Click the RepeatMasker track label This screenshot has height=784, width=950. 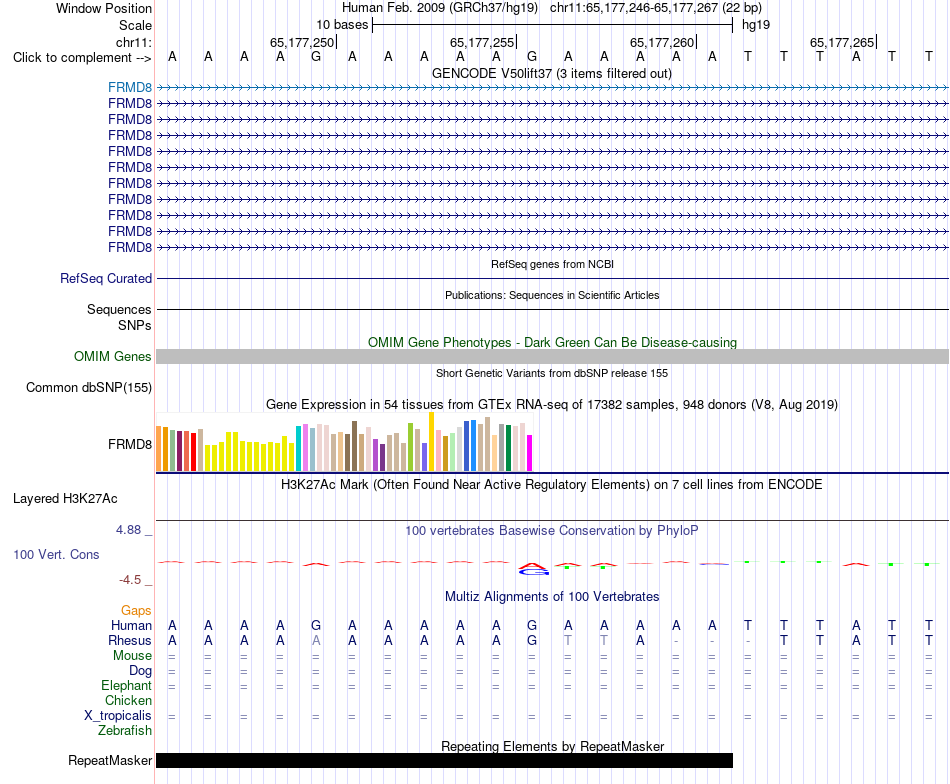point(110,760)
